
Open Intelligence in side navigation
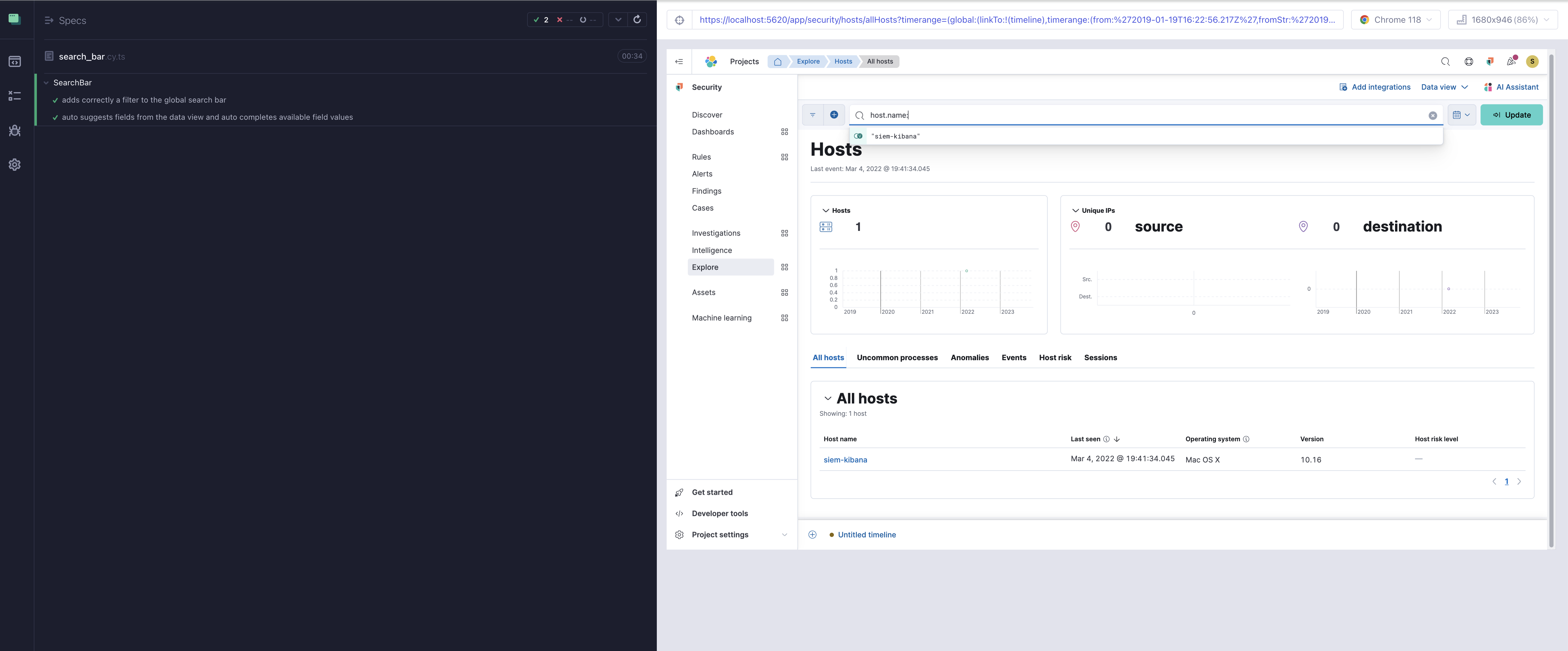click(x=711, y=251)
